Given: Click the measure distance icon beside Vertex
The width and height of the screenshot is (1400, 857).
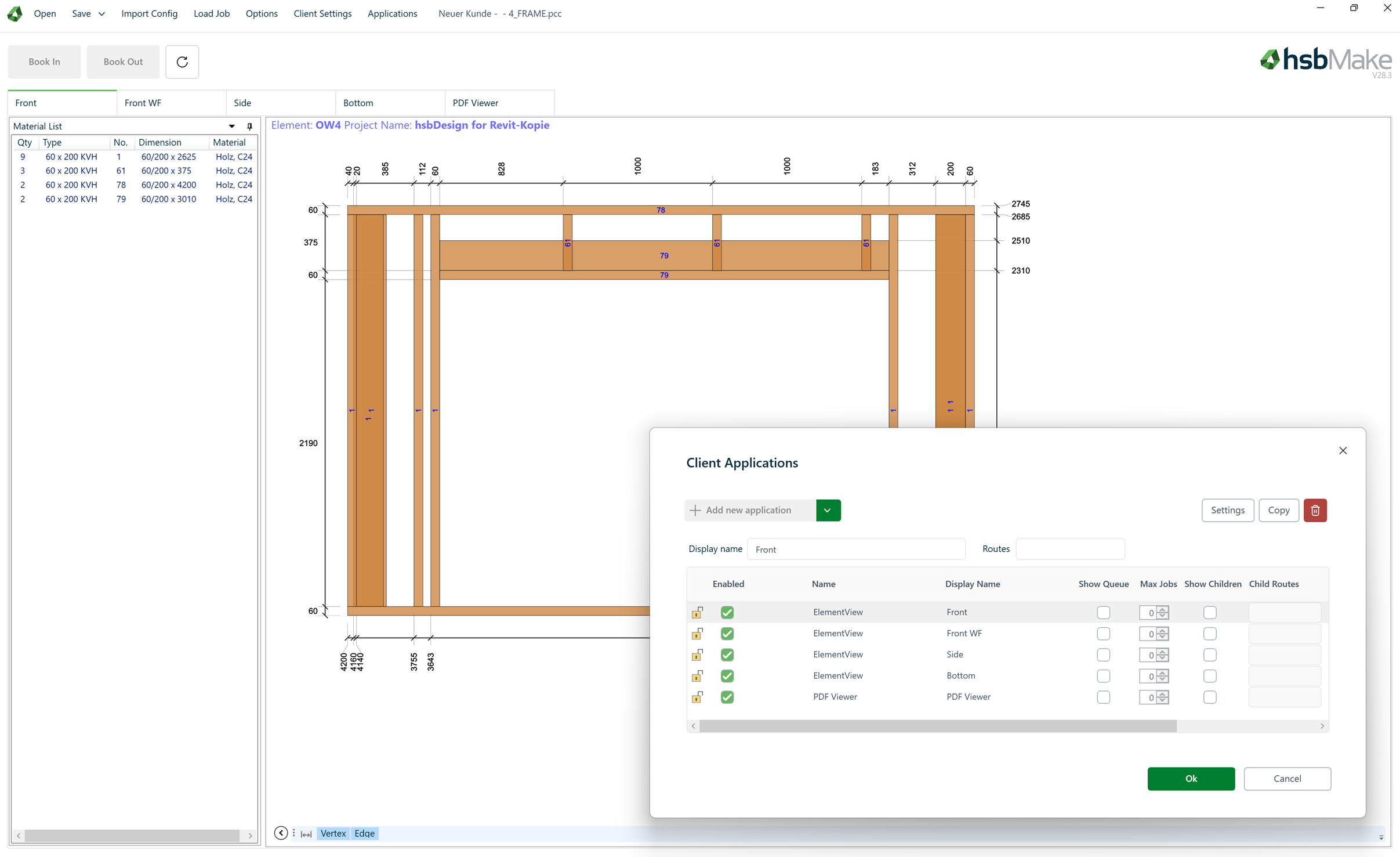Looking at the screenshot, I should pyautogui.click(x=307, y=834).
